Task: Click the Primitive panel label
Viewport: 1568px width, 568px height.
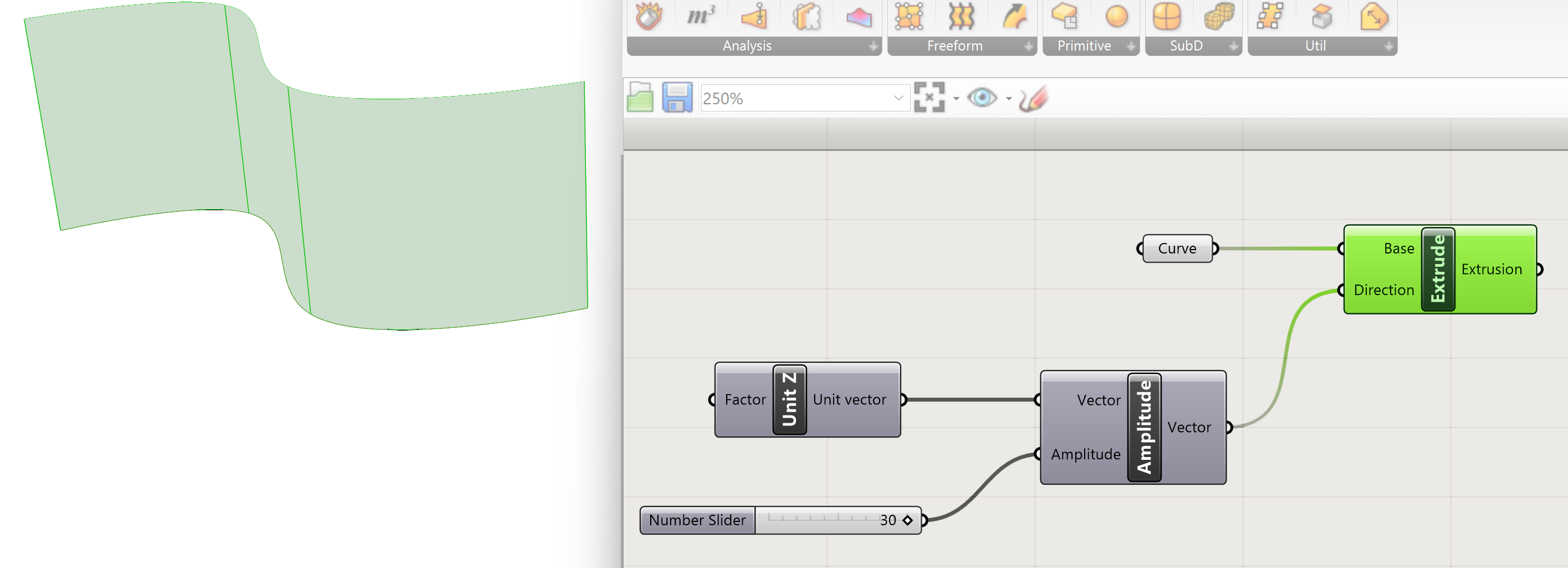Action: (x=1084, y=47)
